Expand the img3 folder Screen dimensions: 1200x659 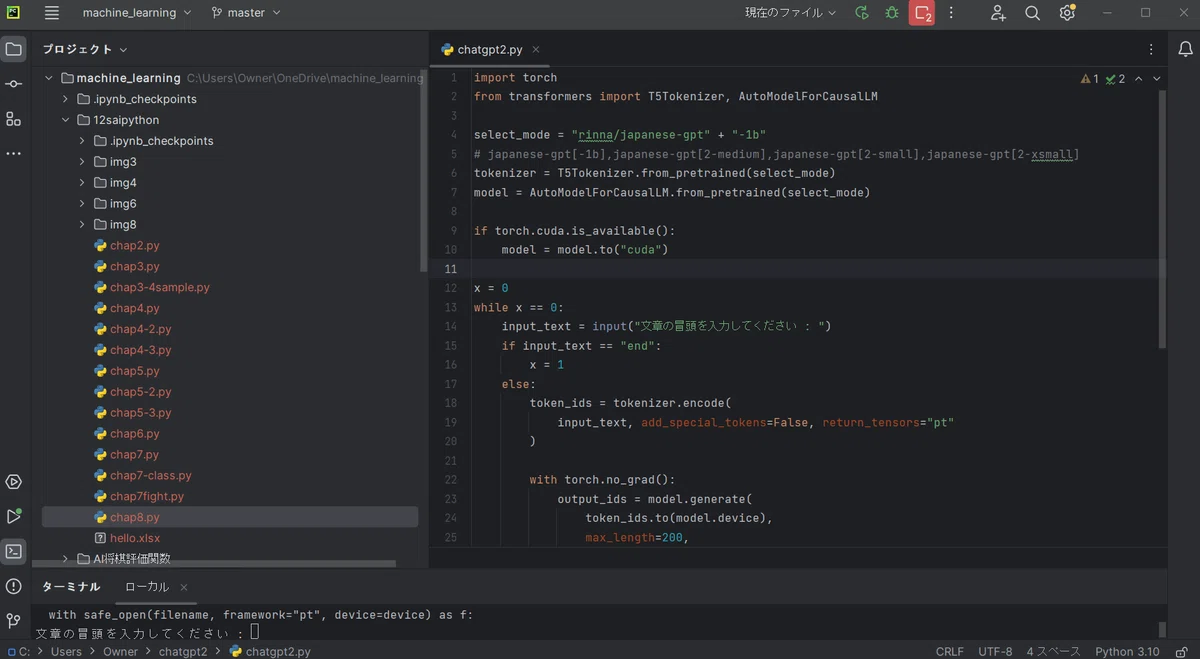83,162
